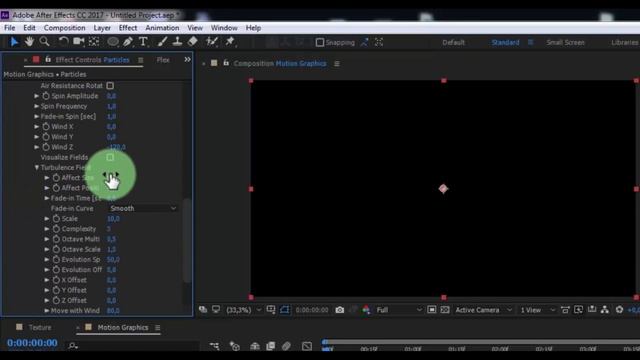
Task: Open the Composition Flowchart icon
Action: pos(605,310)
